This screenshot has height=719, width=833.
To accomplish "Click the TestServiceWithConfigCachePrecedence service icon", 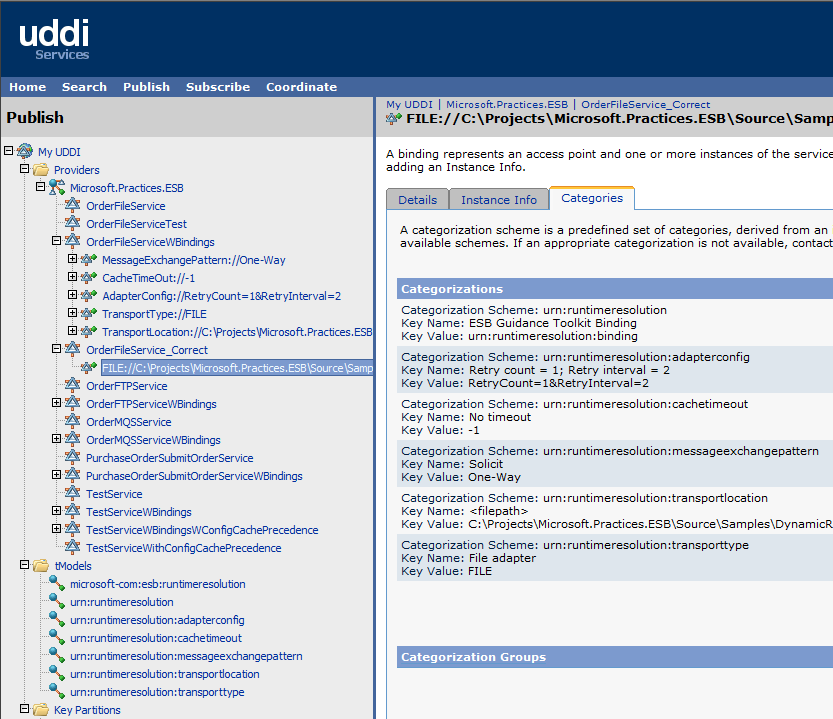I will [x=73, y=547].
